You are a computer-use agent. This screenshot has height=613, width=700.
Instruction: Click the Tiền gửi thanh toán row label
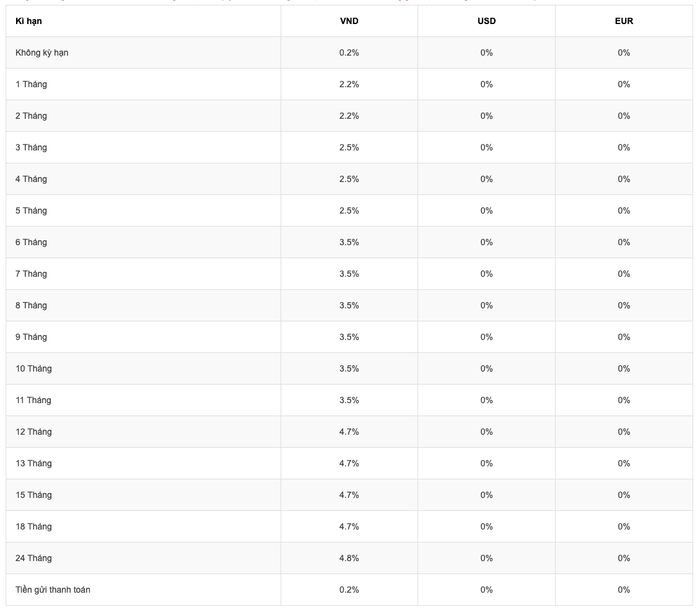(53, 590)
